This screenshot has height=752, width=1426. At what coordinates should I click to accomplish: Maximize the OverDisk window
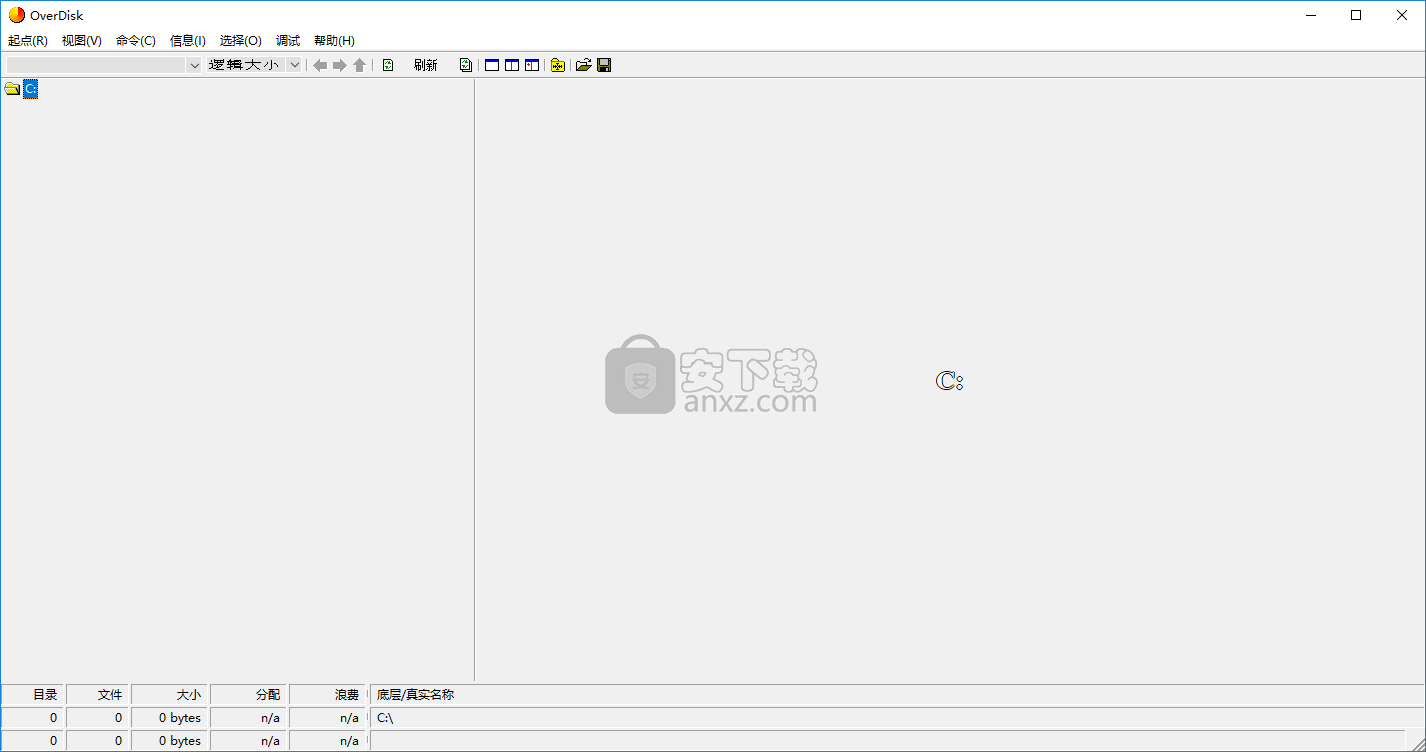[1356, 15]
